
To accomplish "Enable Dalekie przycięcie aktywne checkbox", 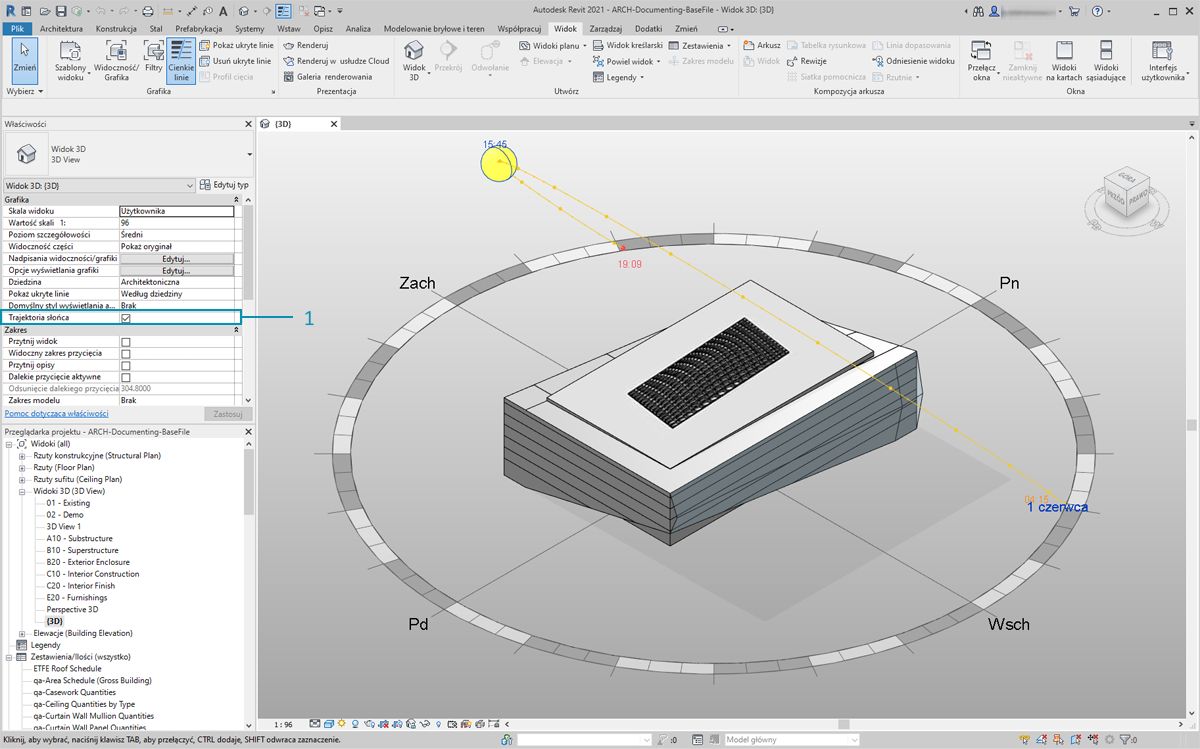I will pyautogui.click(x=126, y=377).
